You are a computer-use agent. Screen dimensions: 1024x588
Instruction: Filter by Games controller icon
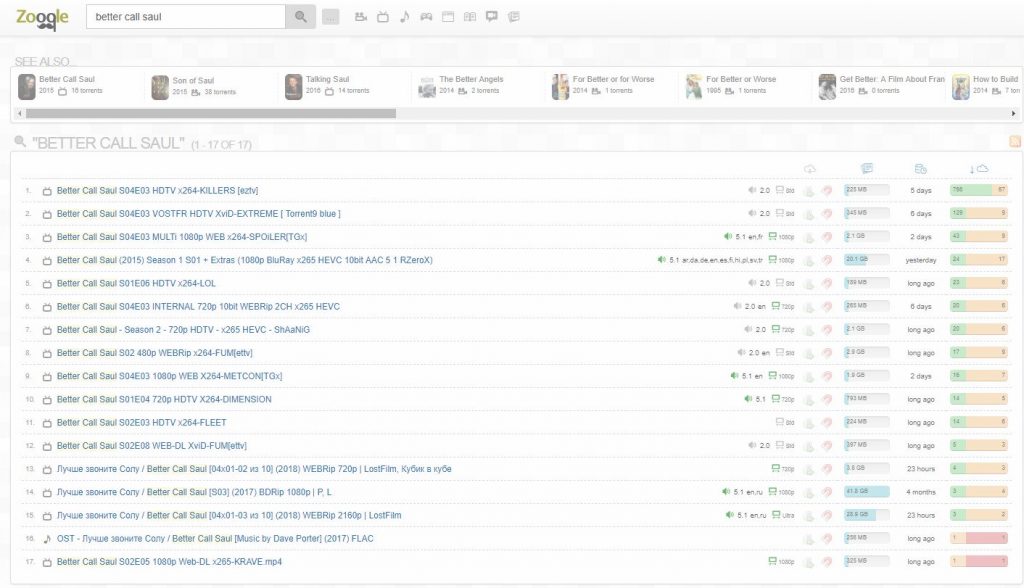pyautogui.click(x=426, y=17)
